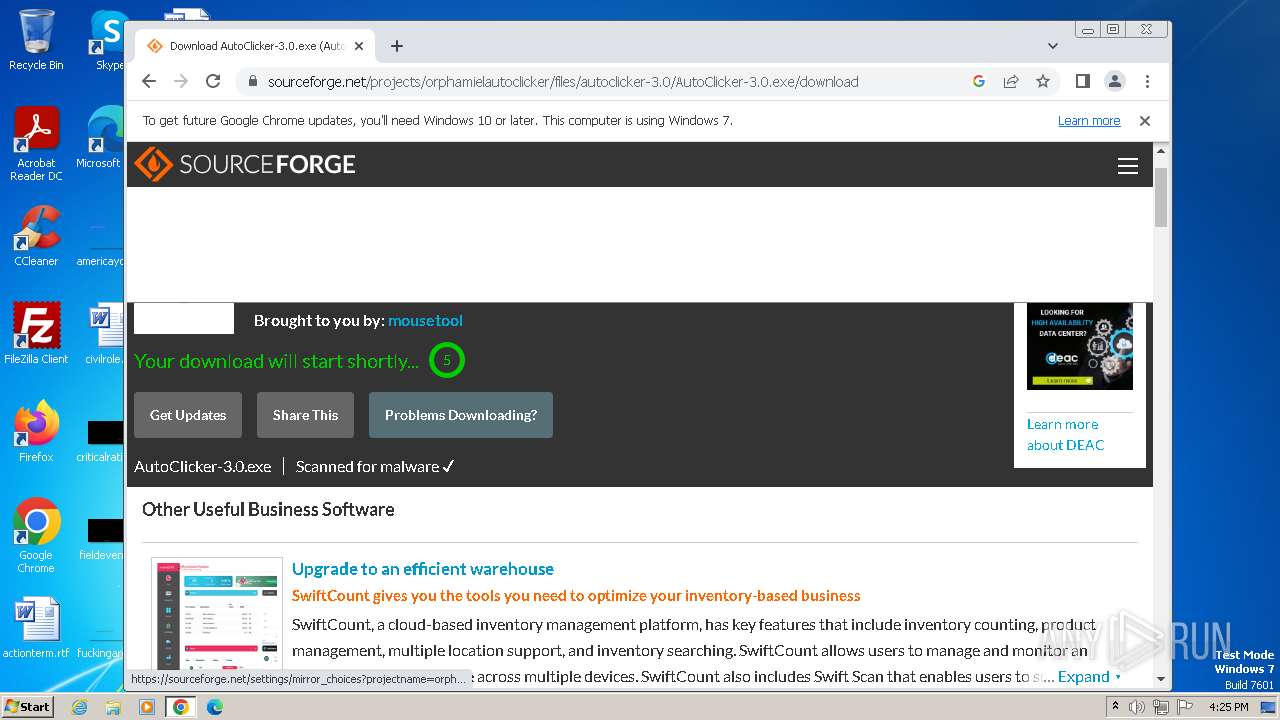This screenshot has height=720, width=1280.
Task: Dismiss the Chrome update notification bar
Action: (x=1145, y=121)
